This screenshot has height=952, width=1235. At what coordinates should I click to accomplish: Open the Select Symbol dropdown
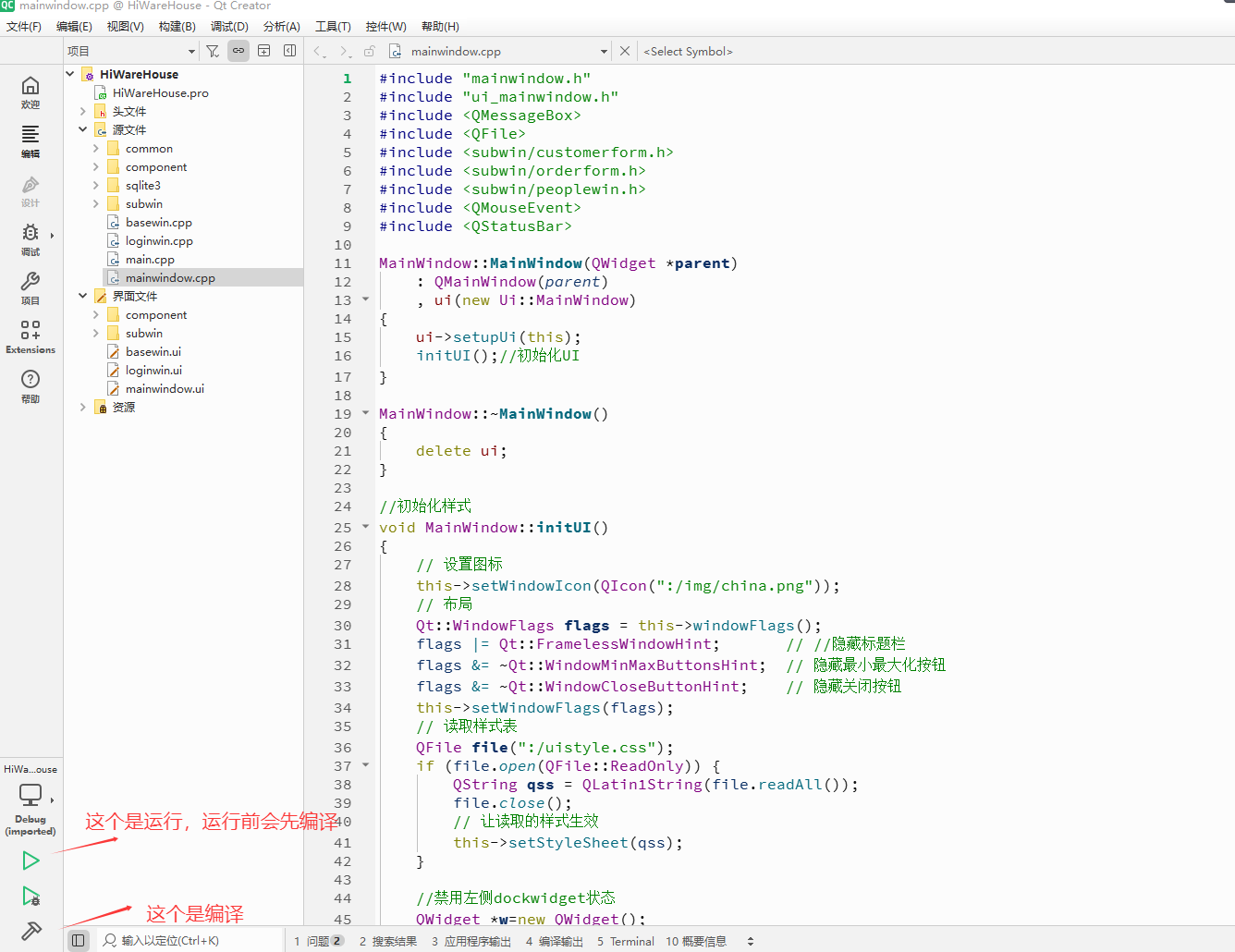point(688,51)
